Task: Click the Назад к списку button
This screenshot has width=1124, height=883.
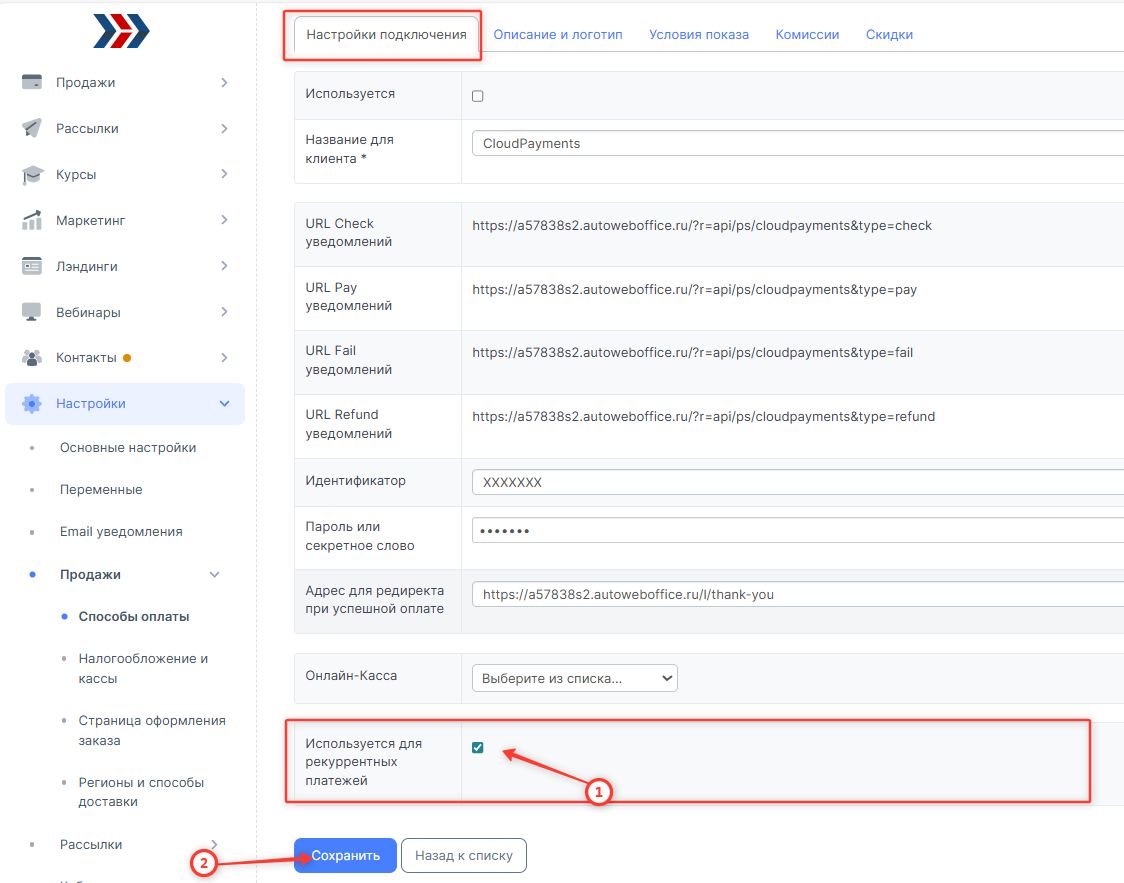Action: [463, 856]
